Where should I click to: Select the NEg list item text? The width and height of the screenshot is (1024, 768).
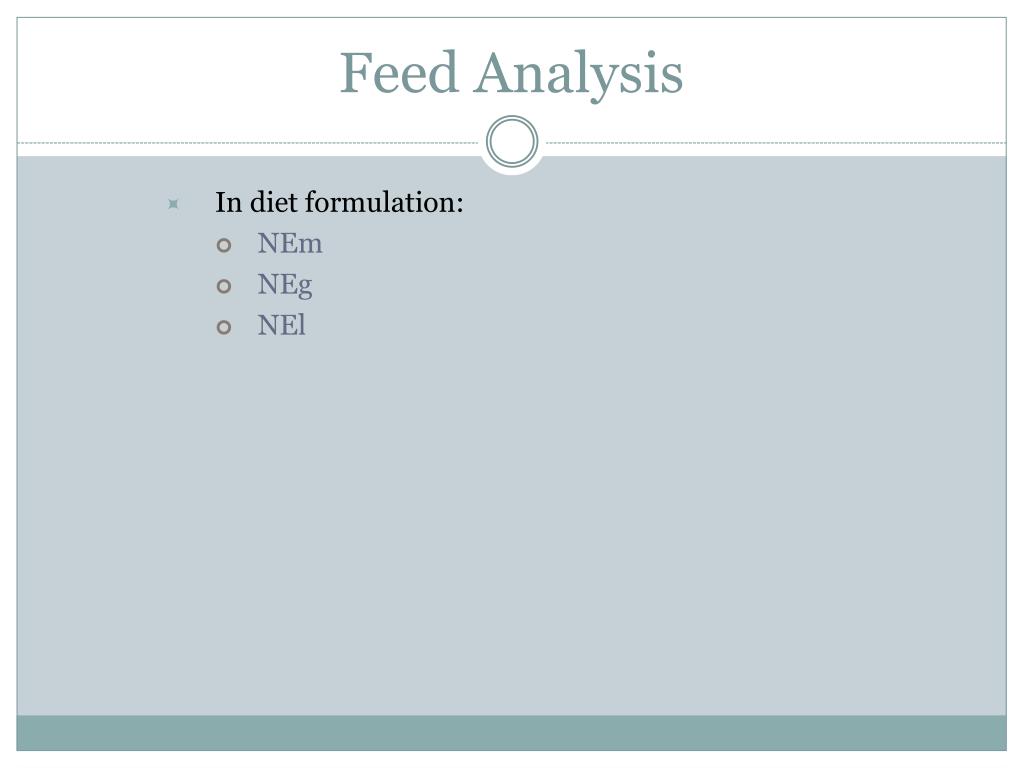coord(285,285)
